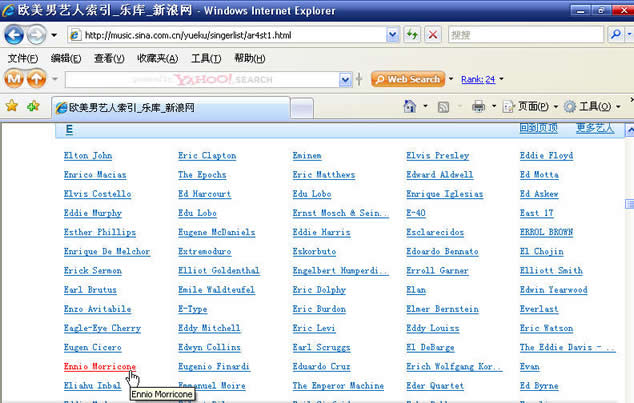Open the Elliott Smith artist link
This screenshot has width=634, height=403.
click(551, 271)
